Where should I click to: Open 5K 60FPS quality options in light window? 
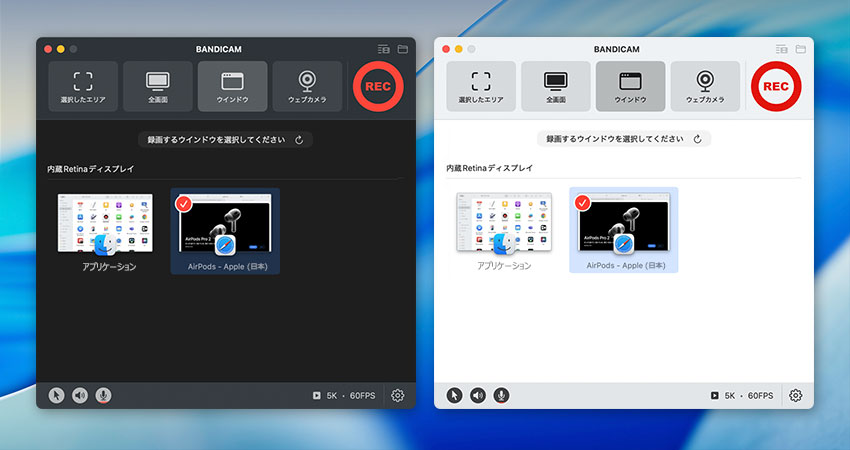pos(741,396)
